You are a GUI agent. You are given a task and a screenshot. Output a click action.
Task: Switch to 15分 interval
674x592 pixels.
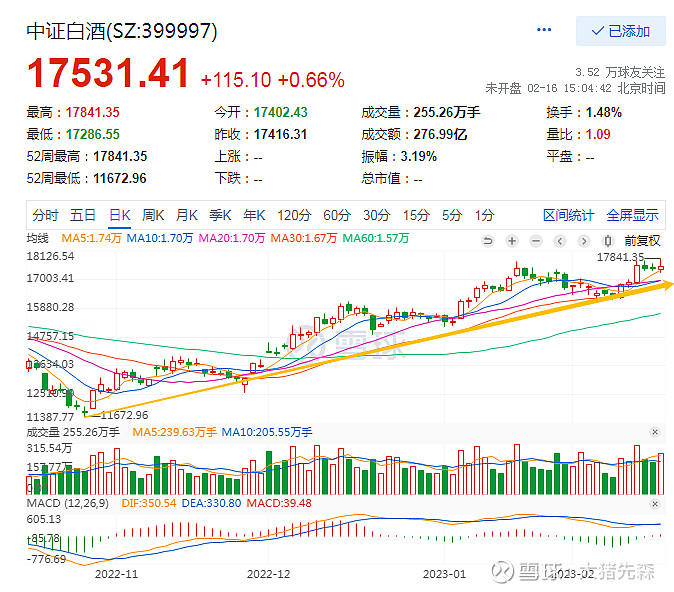click(x=416, y=215)
